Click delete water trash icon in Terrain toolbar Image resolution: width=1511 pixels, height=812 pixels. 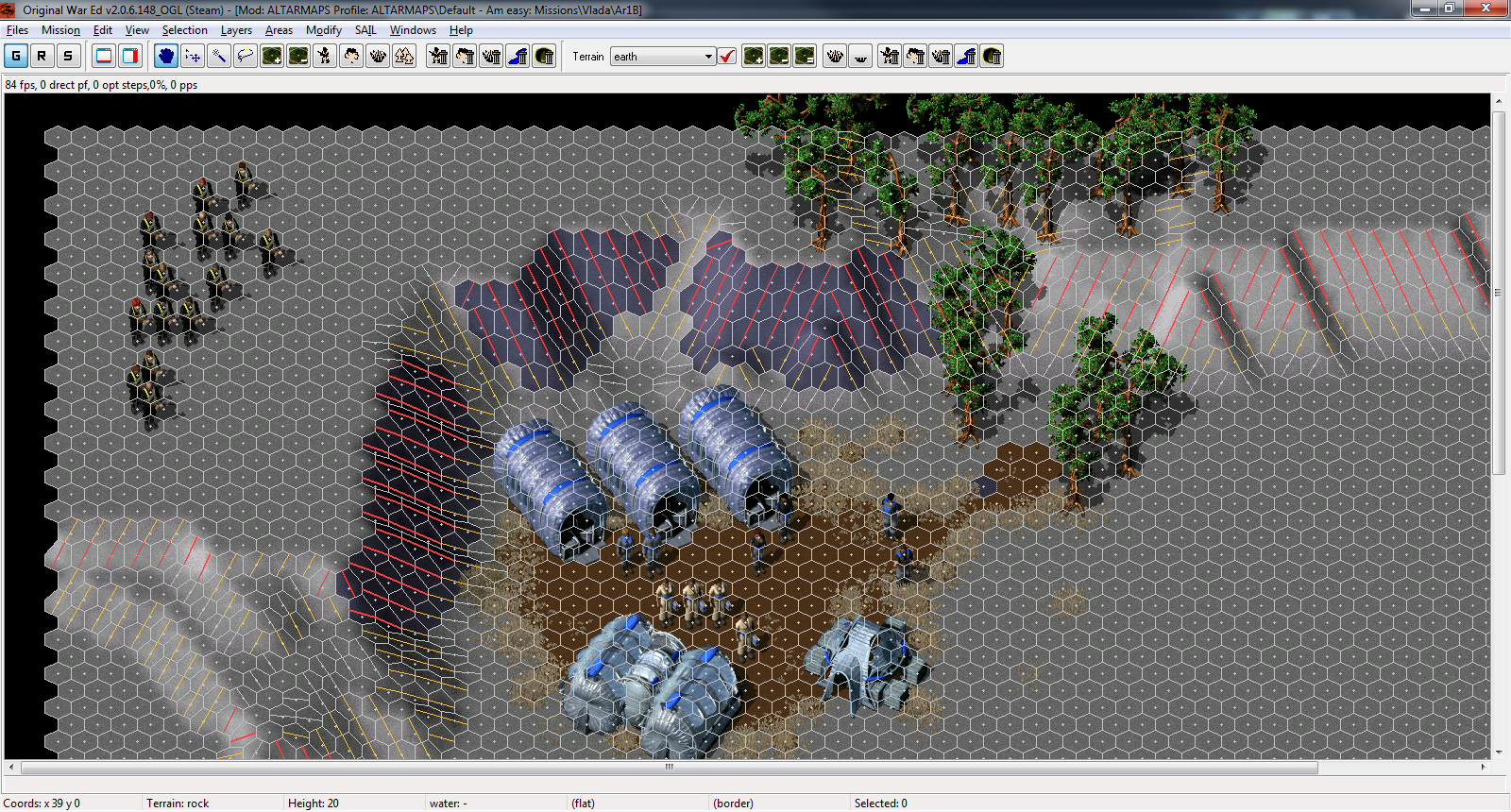(966, 56)
